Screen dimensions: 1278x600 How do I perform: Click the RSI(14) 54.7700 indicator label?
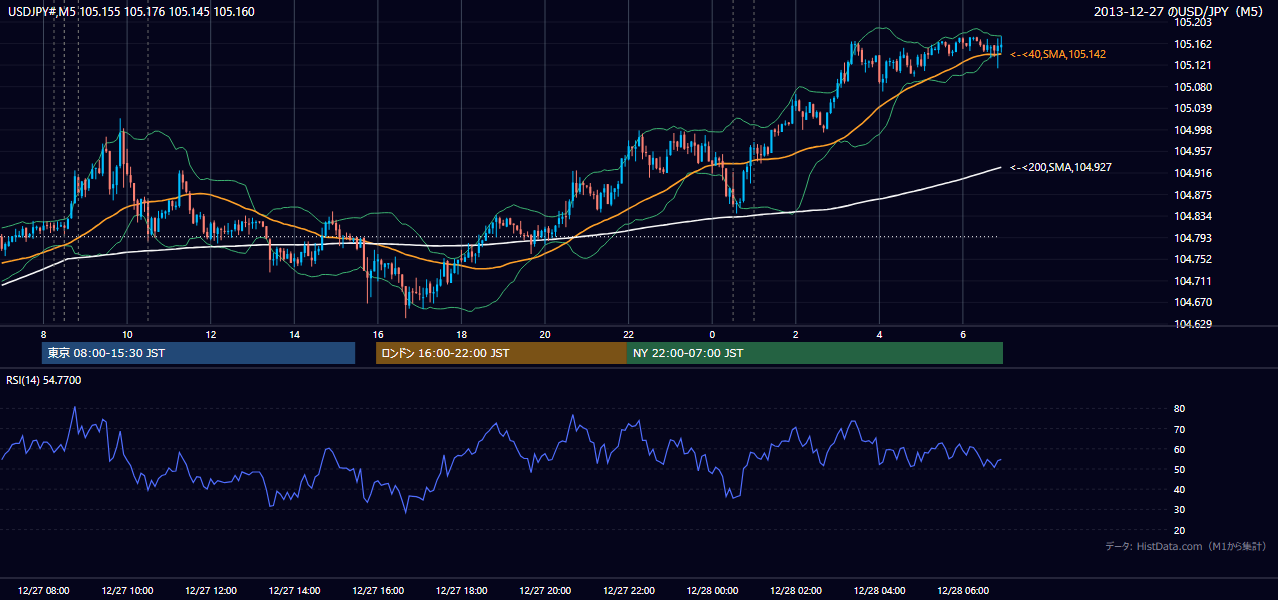pyautogui.click(x=44, y=380)
